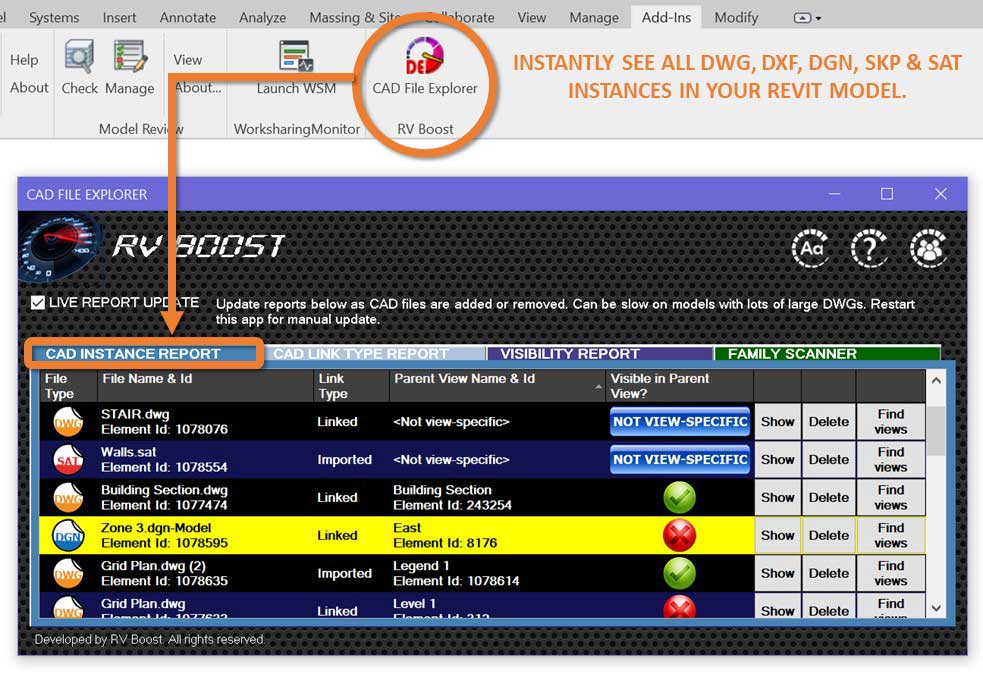Click the DGN icon for Zone 3.dgn-Model
This screenshot has height=674, width=983.
click(68, 535)
